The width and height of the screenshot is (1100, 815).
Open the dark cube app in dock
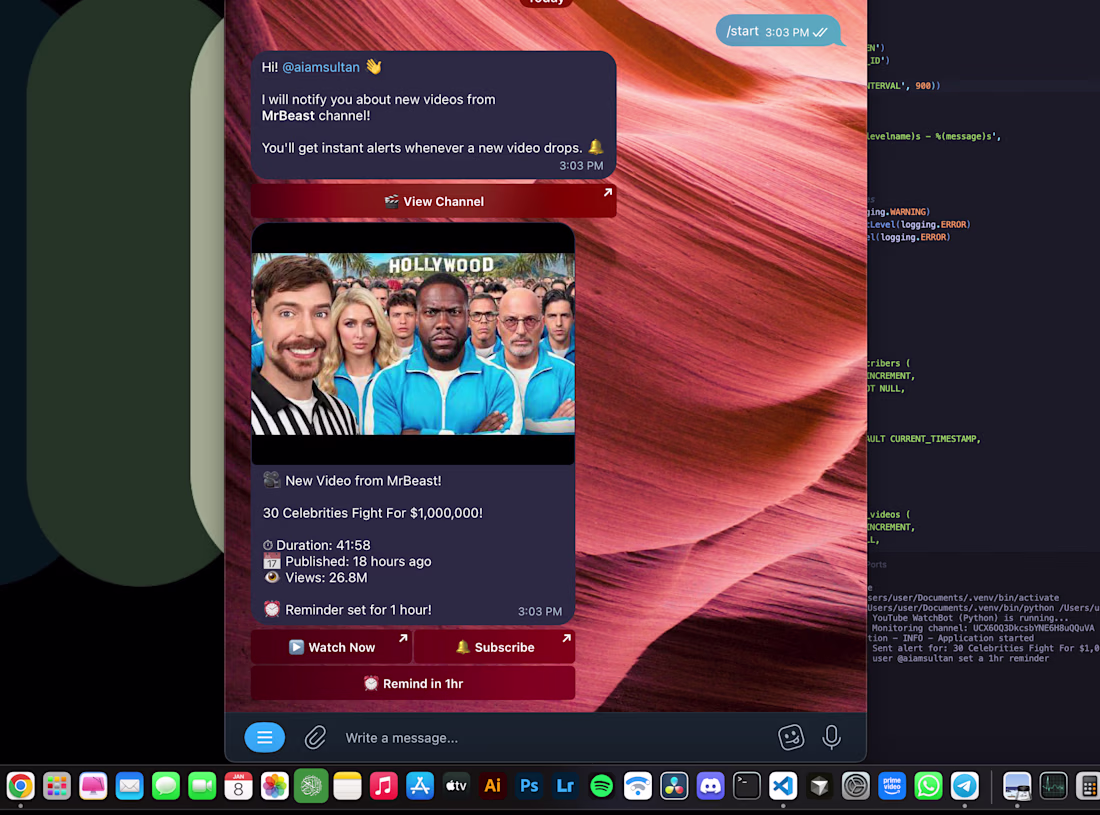[819, 786]
